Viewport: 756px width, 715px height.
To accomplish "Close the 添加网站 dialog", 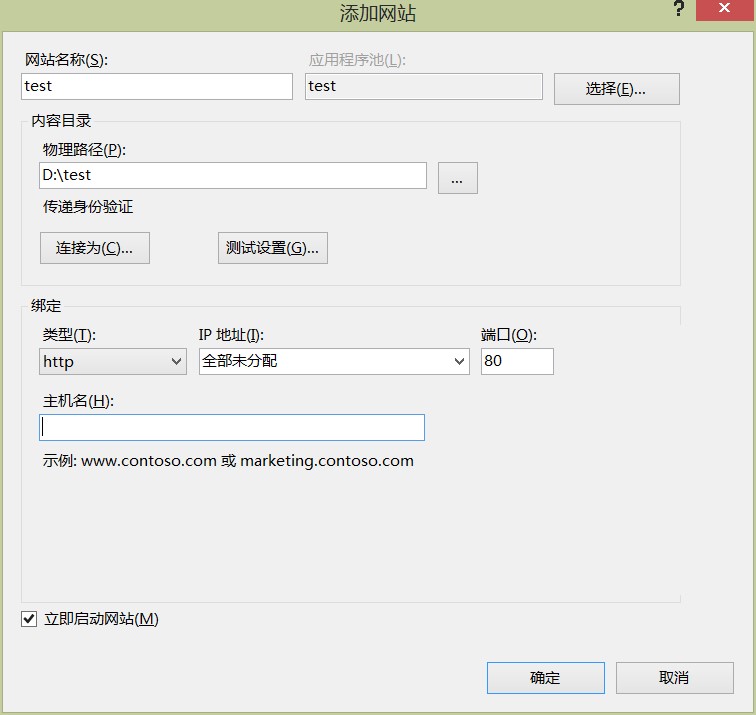I will (725, 10).
